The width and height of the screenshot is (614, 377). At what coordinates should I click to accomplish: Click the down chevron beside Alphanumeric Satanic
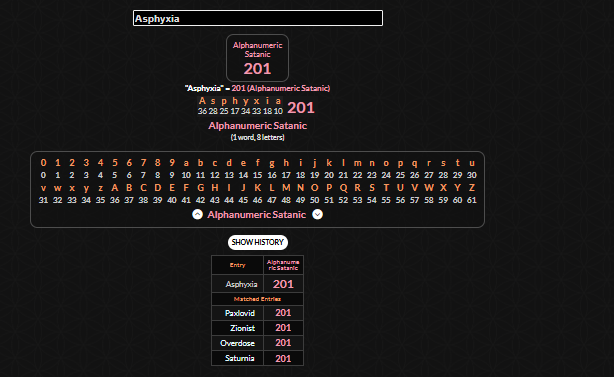(317, 215)
